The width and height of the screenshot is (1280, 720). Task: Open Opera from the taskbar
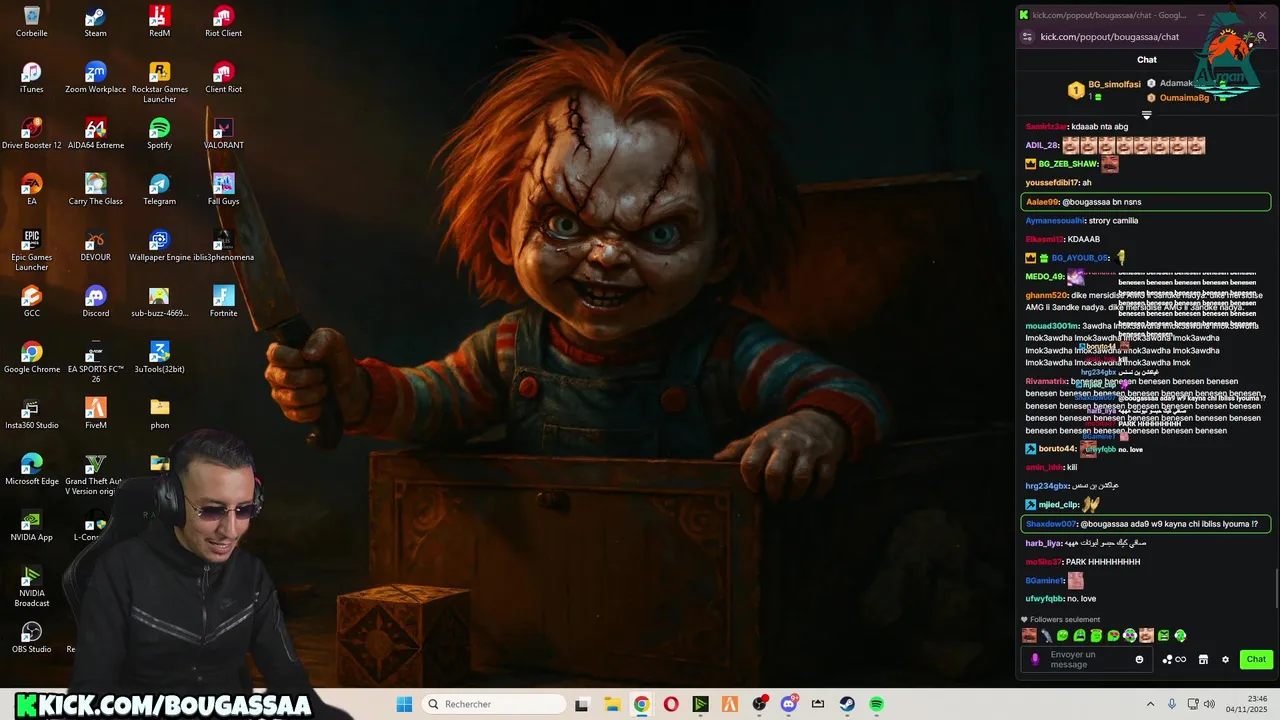click(670, 704)
